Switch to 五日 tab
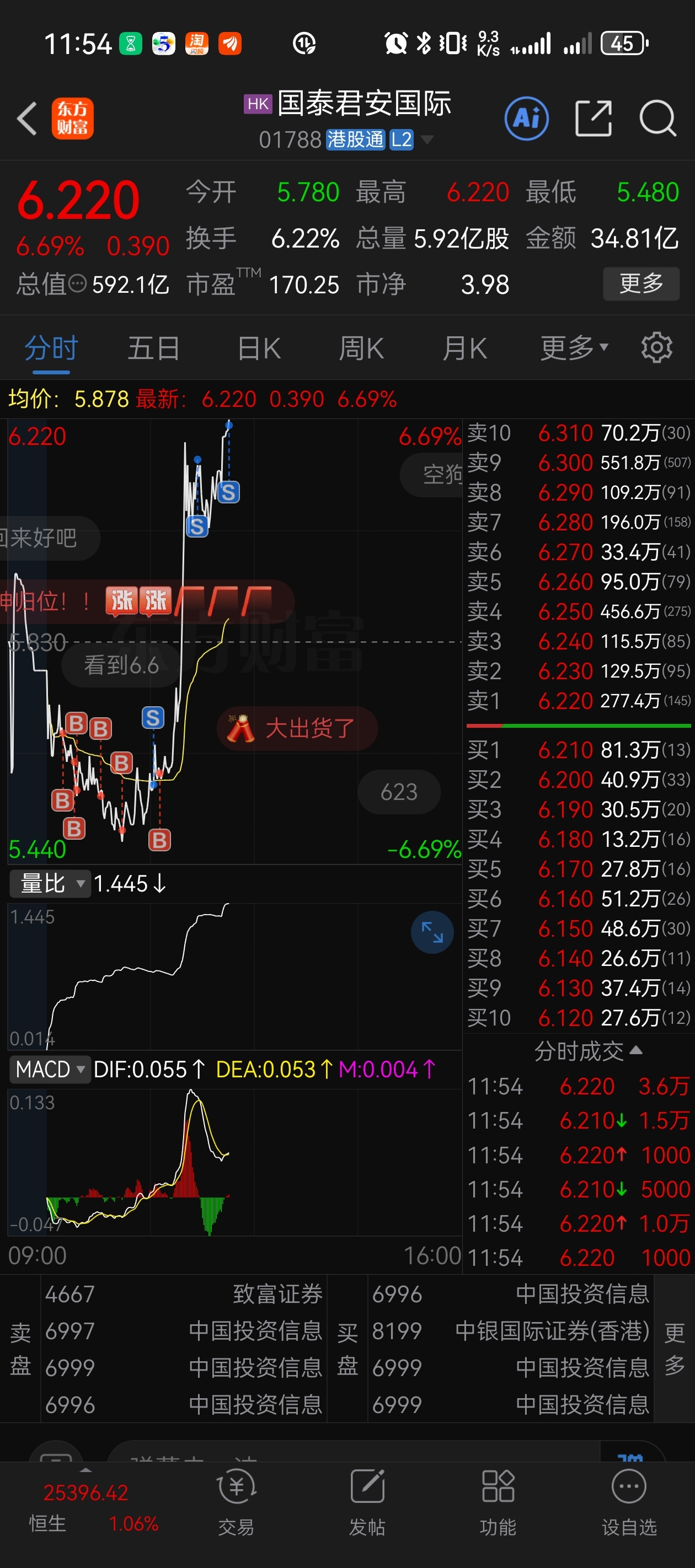The width and height of the screenshot is (695, 1568). pos(153,348)
